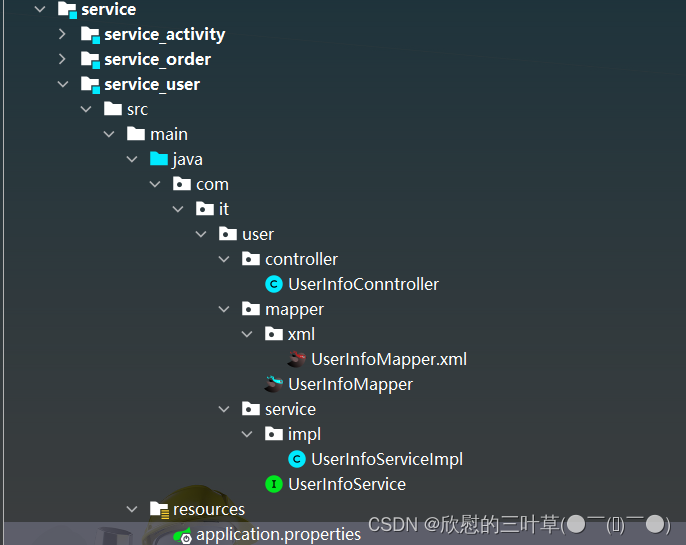Collapse the user package

tap(201, 234)
